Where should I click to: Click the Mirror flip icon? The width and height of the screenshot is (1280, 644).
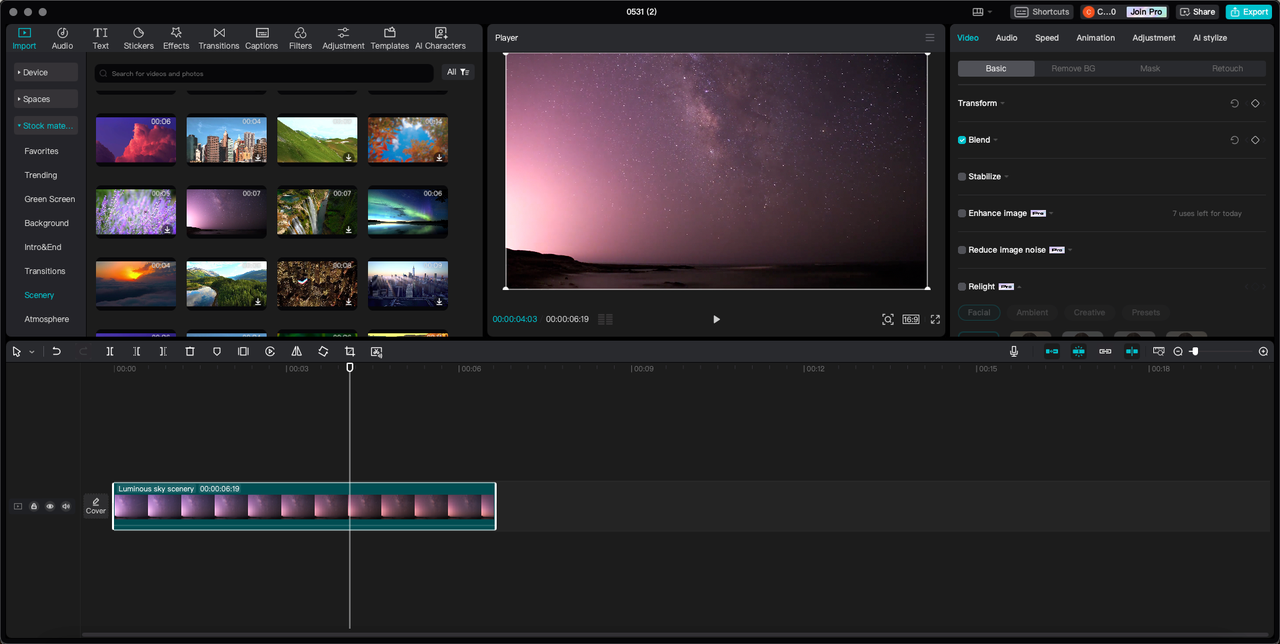[296, 352]
